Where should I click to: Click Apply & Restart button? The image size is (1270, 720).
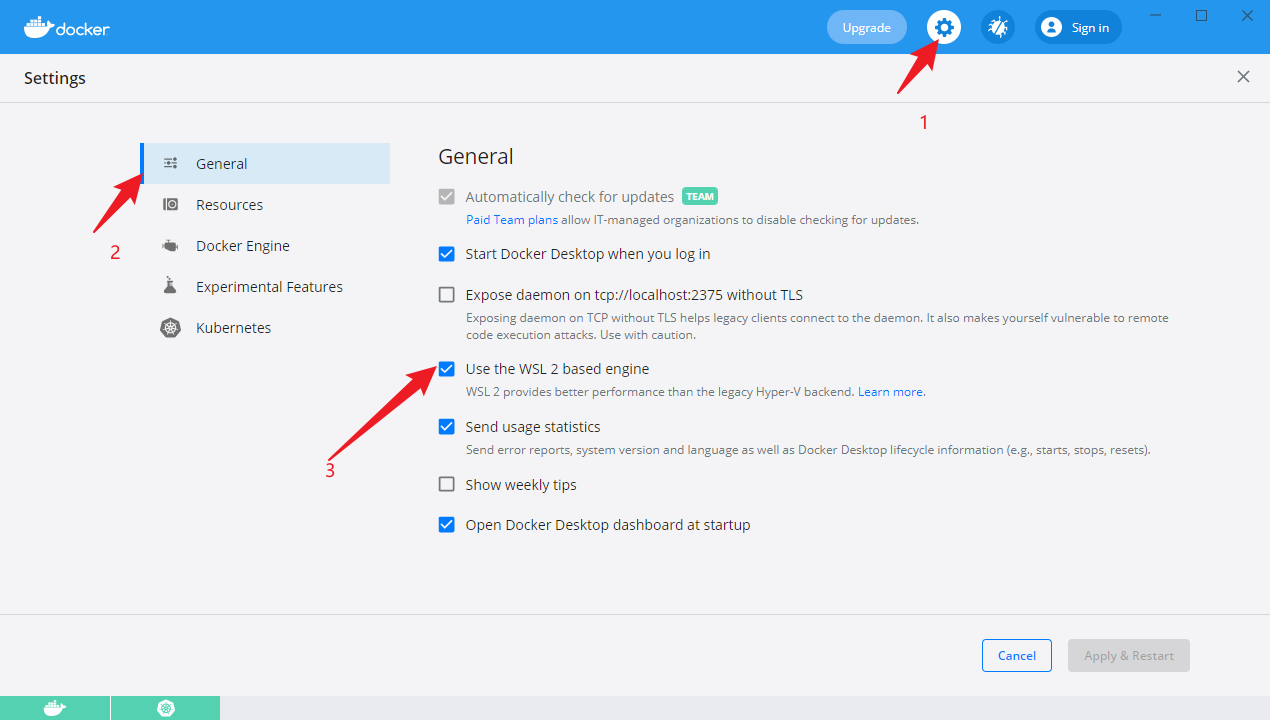tap(1129, 655)
